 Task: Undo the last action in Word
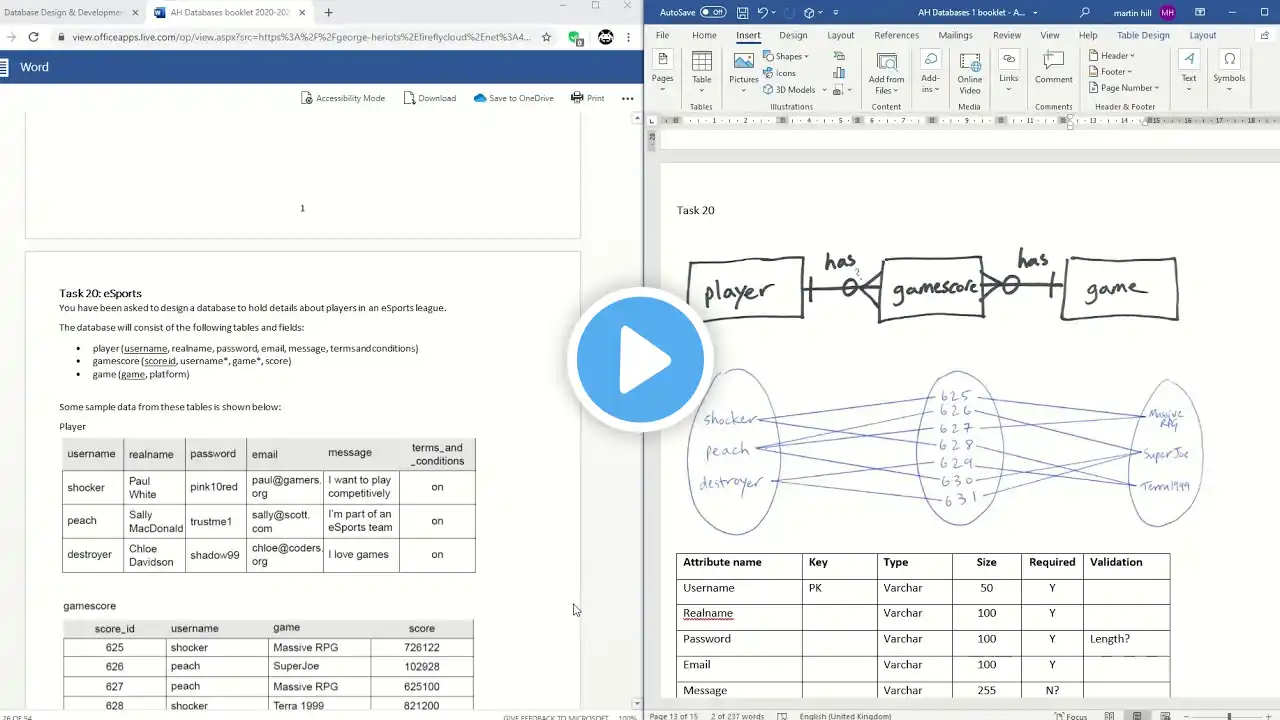(x=763, y=12)
